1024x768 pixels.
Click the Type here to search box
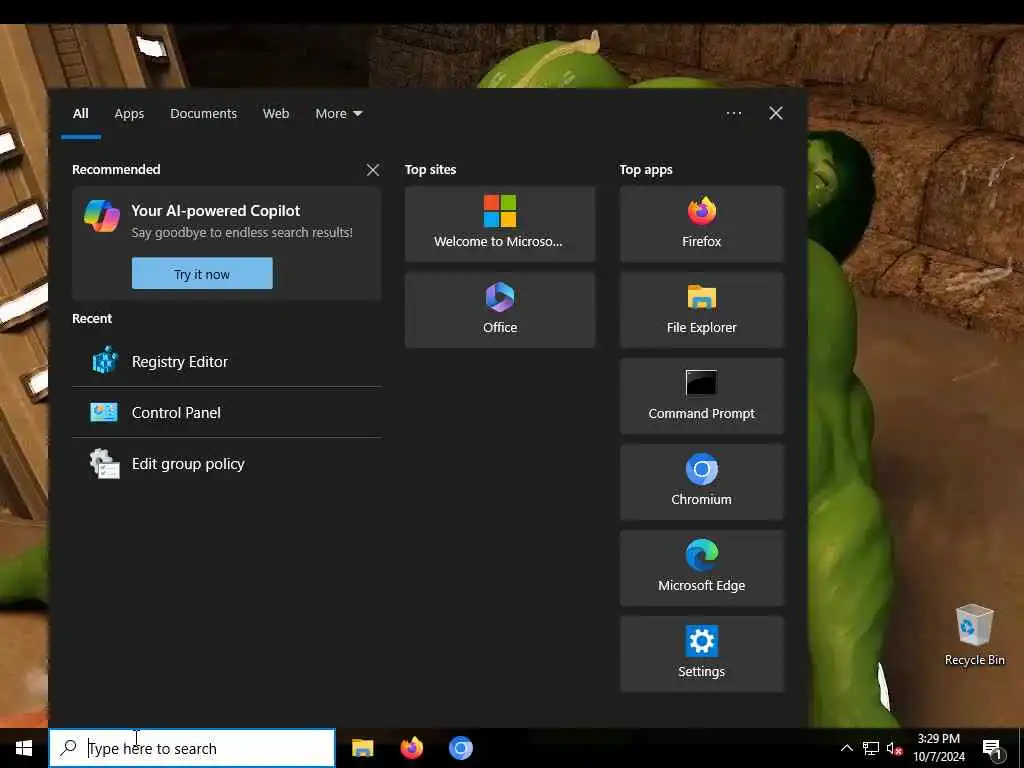192,748
